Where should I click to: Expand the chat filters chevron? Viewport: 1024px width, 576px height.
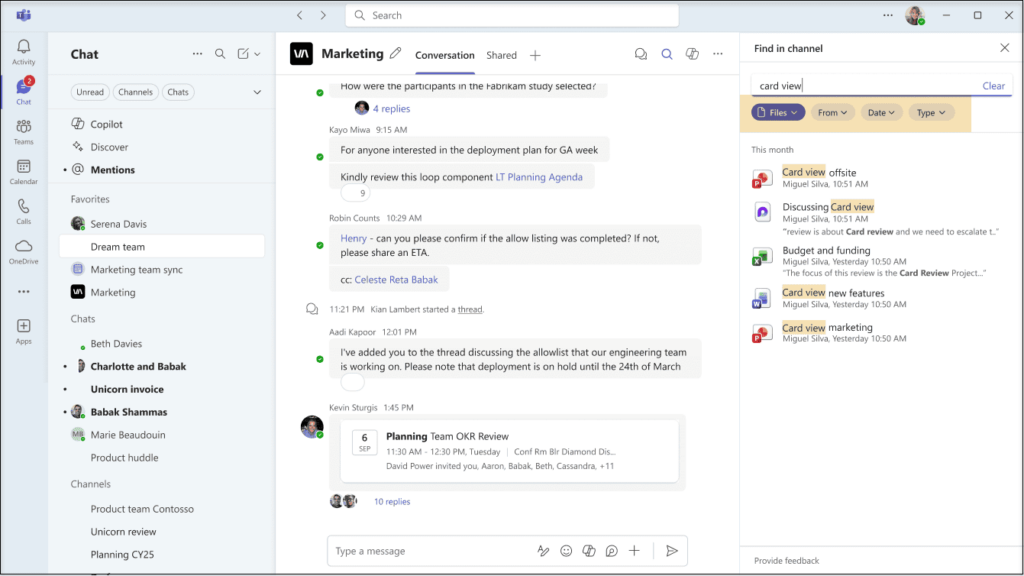pos(257,92)
